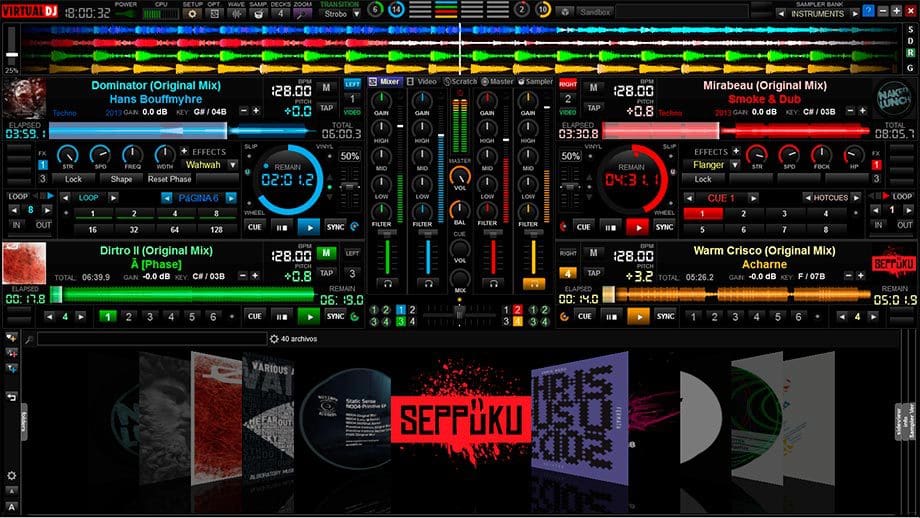Click the green circle counter showing 6

[x=376, y=9]
